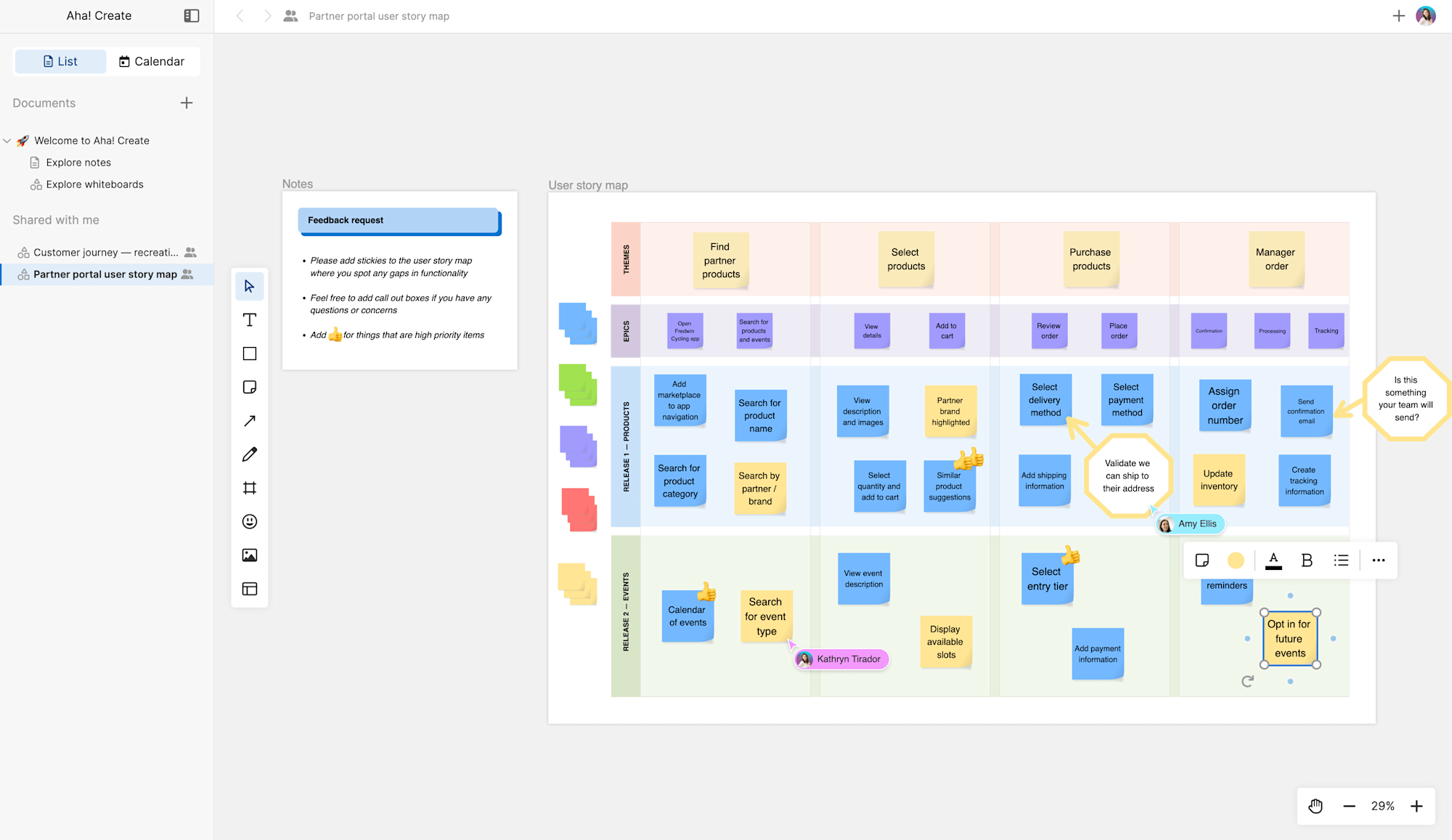Zoom in with plus button
This screenshot has width=1452, height=840.
[1416, 807]
